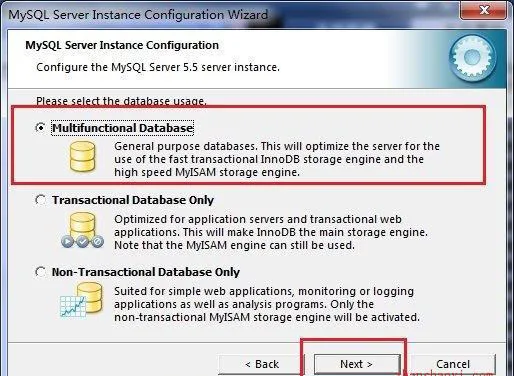Click the Multifunctional Database cylinder icon
514x376 pixels.
pyautogui.click(x=82, y=156)
